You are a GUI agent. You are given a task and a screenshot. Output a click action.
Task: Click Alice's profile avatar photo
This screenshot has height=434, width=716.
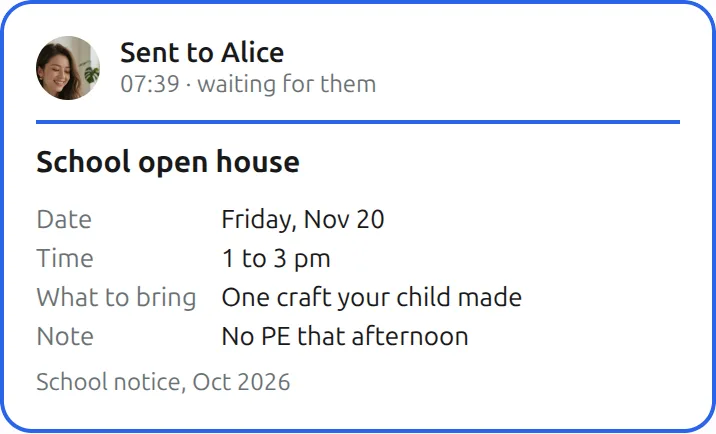(68, 68)
